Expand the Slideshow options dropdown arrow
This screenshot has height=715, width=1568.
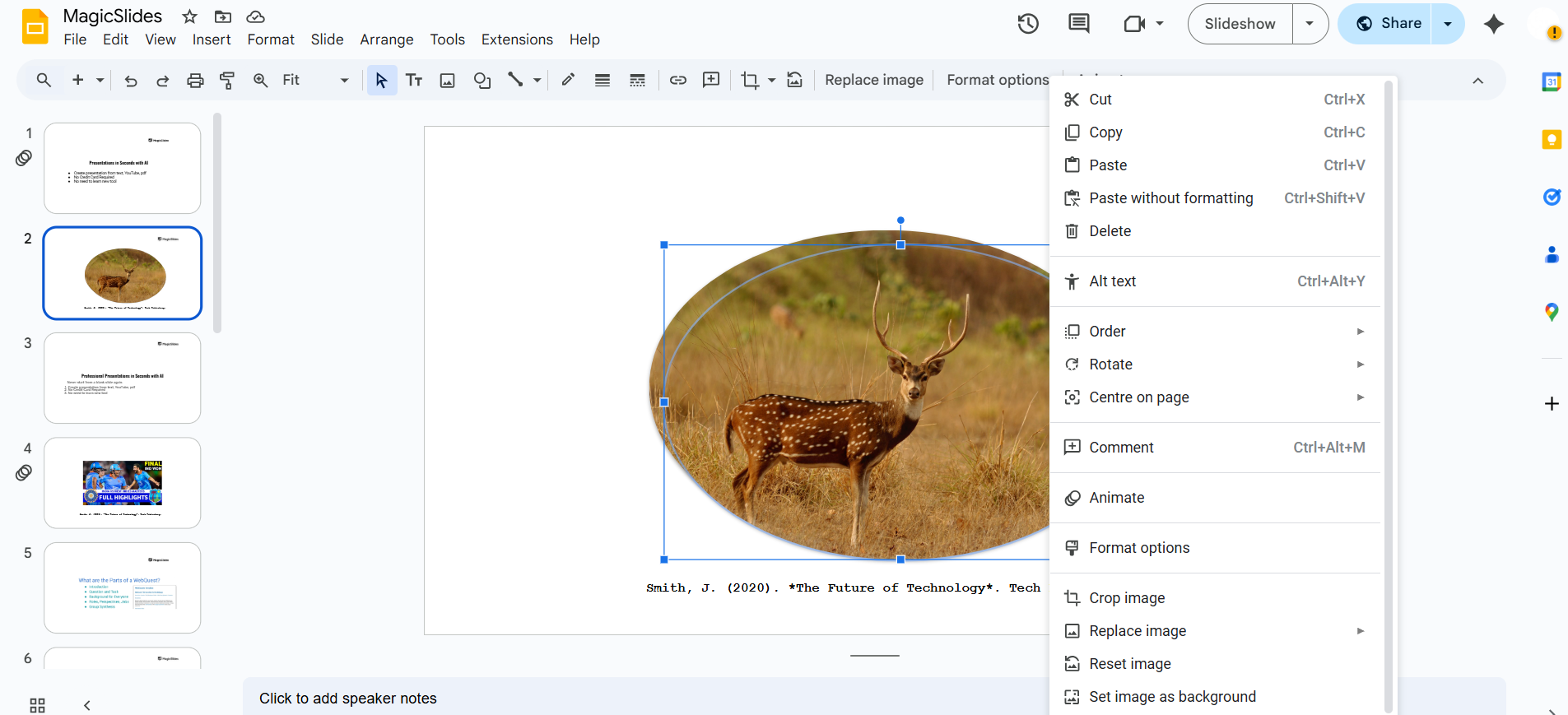pos(1310,24)
